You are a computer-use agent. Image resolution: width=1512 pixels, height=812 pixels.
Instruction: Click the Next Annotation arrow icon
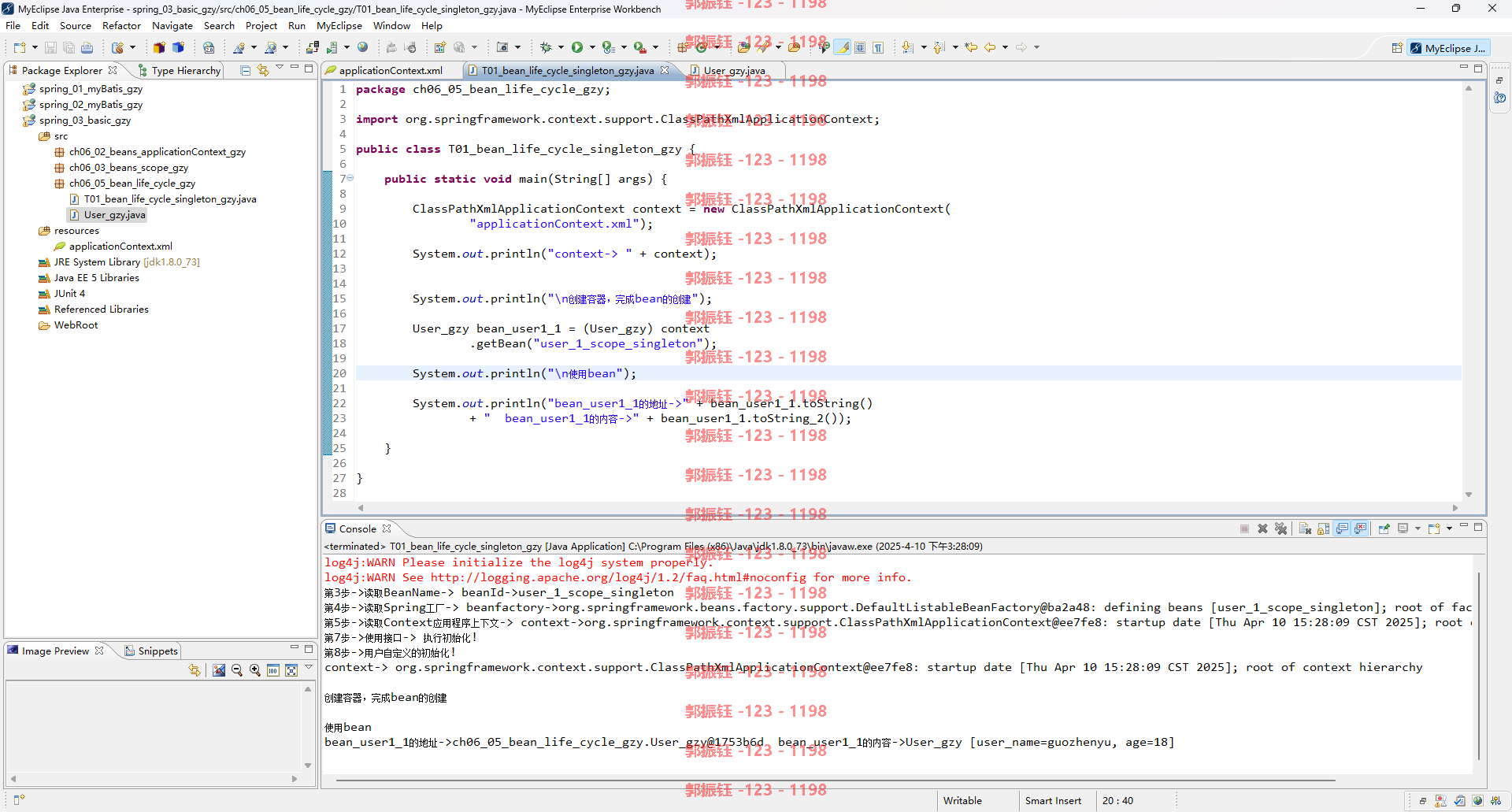[907, 47]
